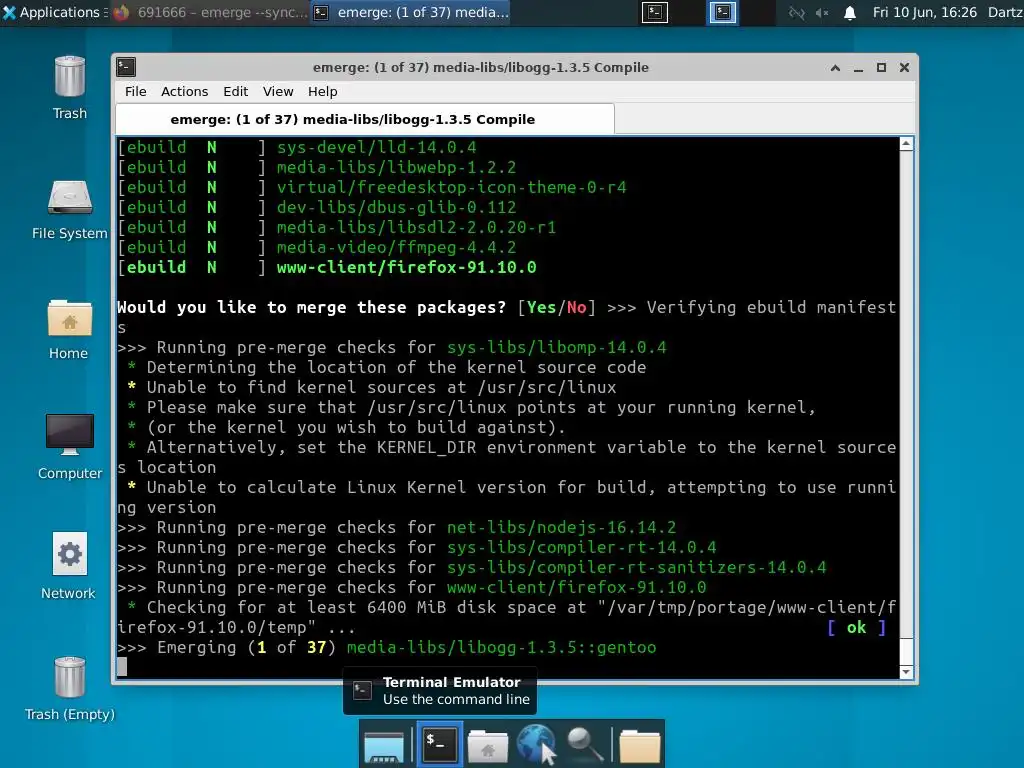The height and width of the screenshot is (768, 1024).
Task: Open the Applications menu in top panel
Action: click(54, 12)
